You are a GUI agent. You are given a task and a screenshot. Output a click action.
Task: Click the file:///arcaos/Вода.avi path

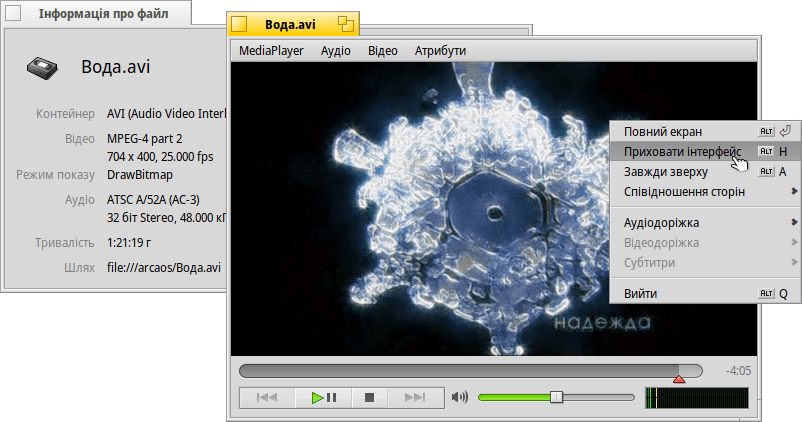pyautogui.click(x=164, y=268)
